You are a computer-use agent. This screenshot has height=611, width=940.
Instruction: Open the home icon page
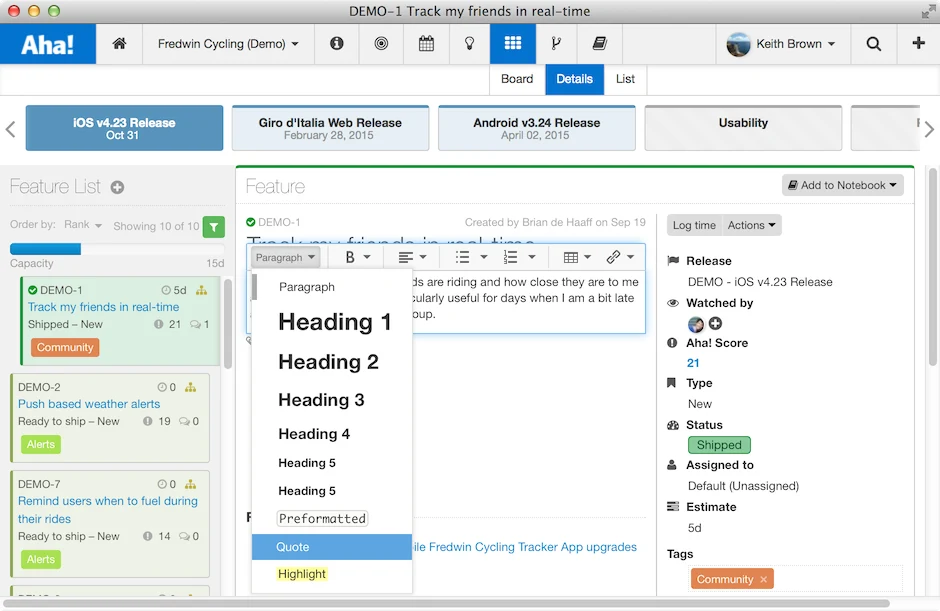click(x=119, y=44)
